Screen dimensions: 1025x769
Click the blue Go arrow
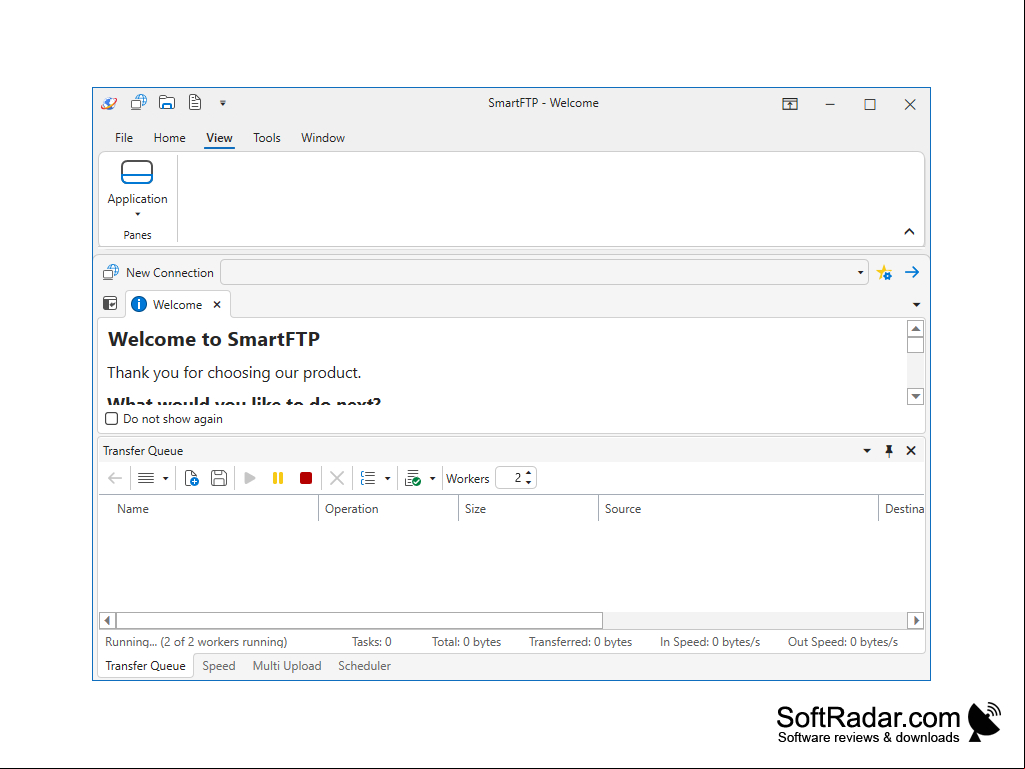912,272
